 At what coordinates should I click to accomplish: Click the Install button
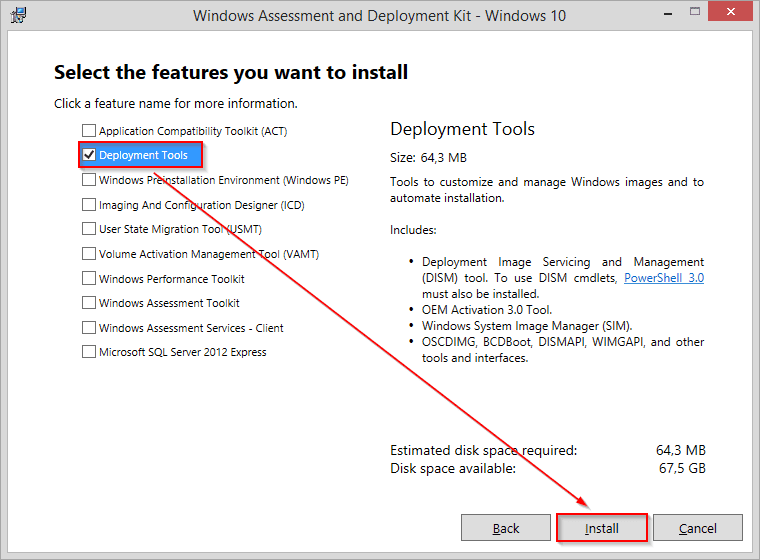pos(602,528)
